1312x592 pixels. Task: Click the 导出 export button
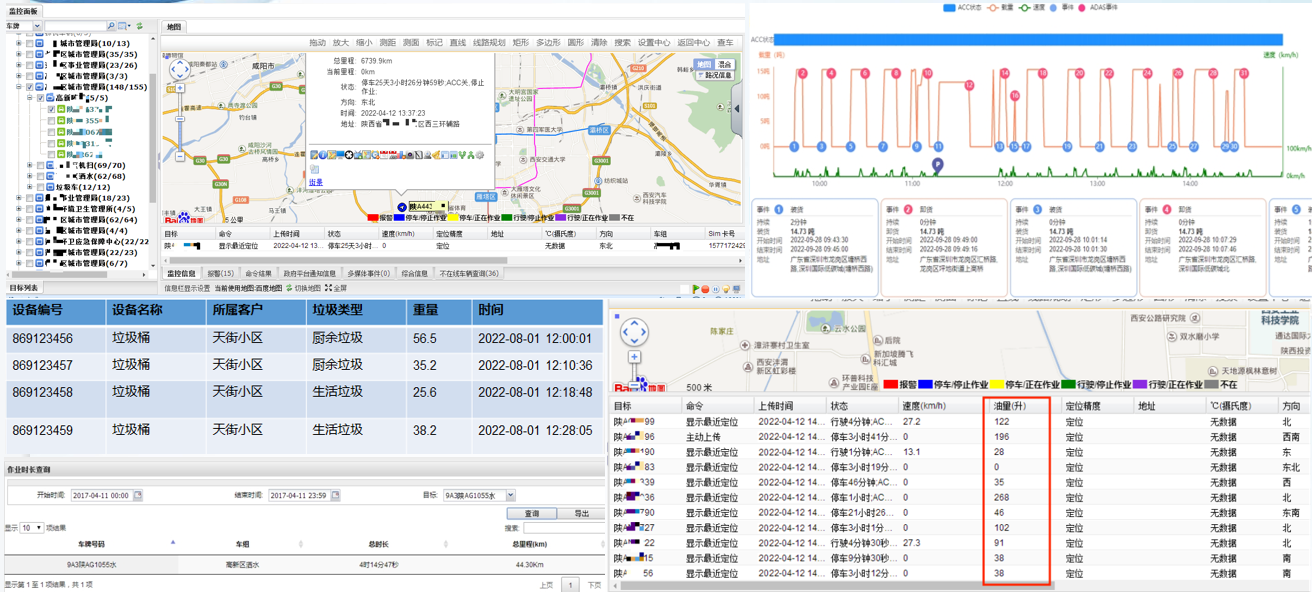pyautogui.click(x=581, y=513)
